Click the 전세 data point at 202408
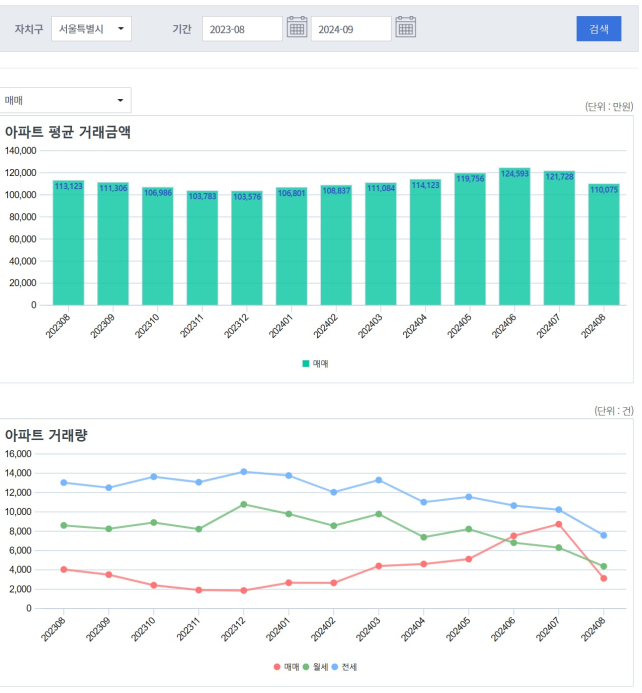642x693 pixels. (x=604, y=535)
